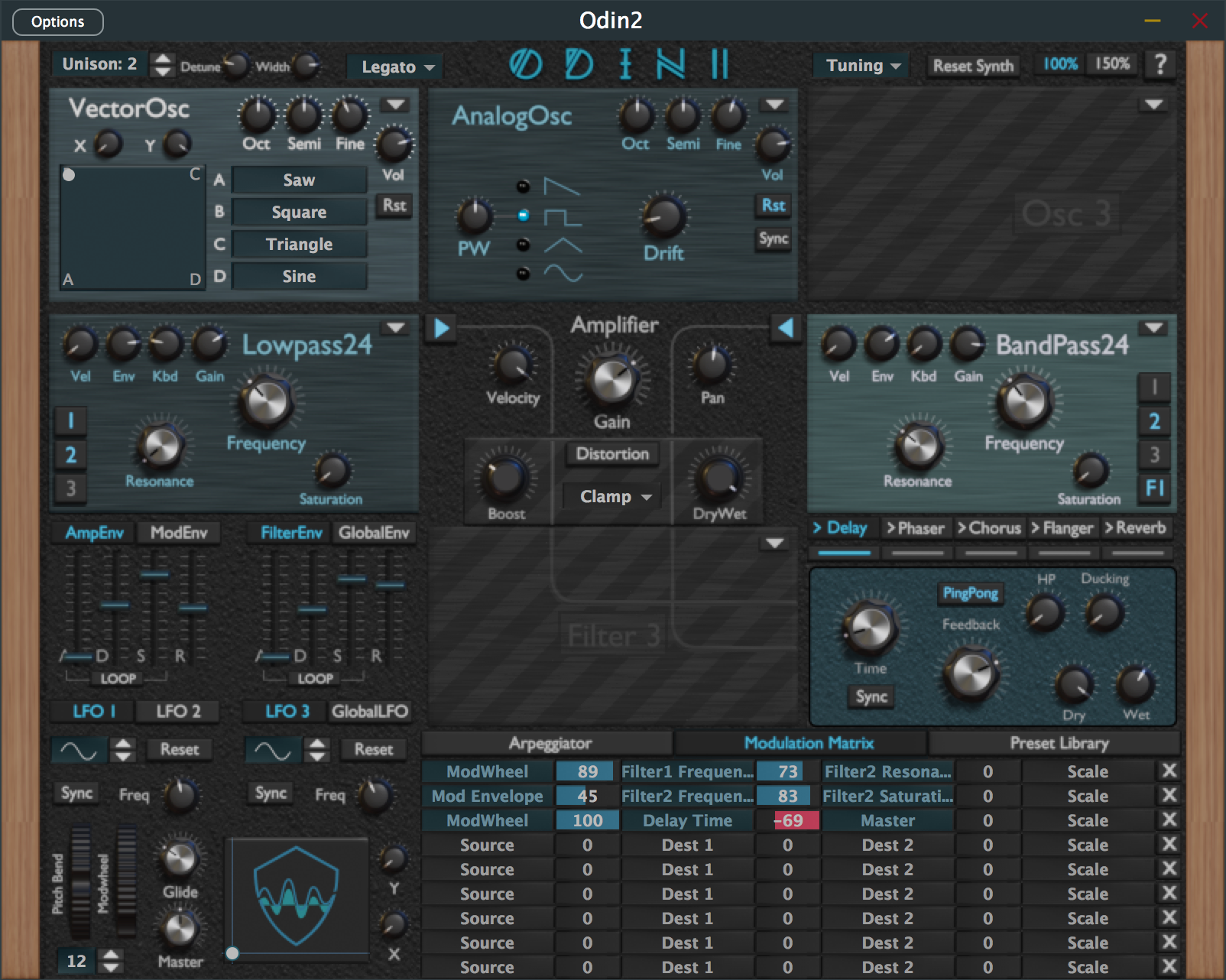The width and height of the screenshot is (1226, 980).
Task: Click the LFO 3 sine waveform display
Action: pos(272,750)
